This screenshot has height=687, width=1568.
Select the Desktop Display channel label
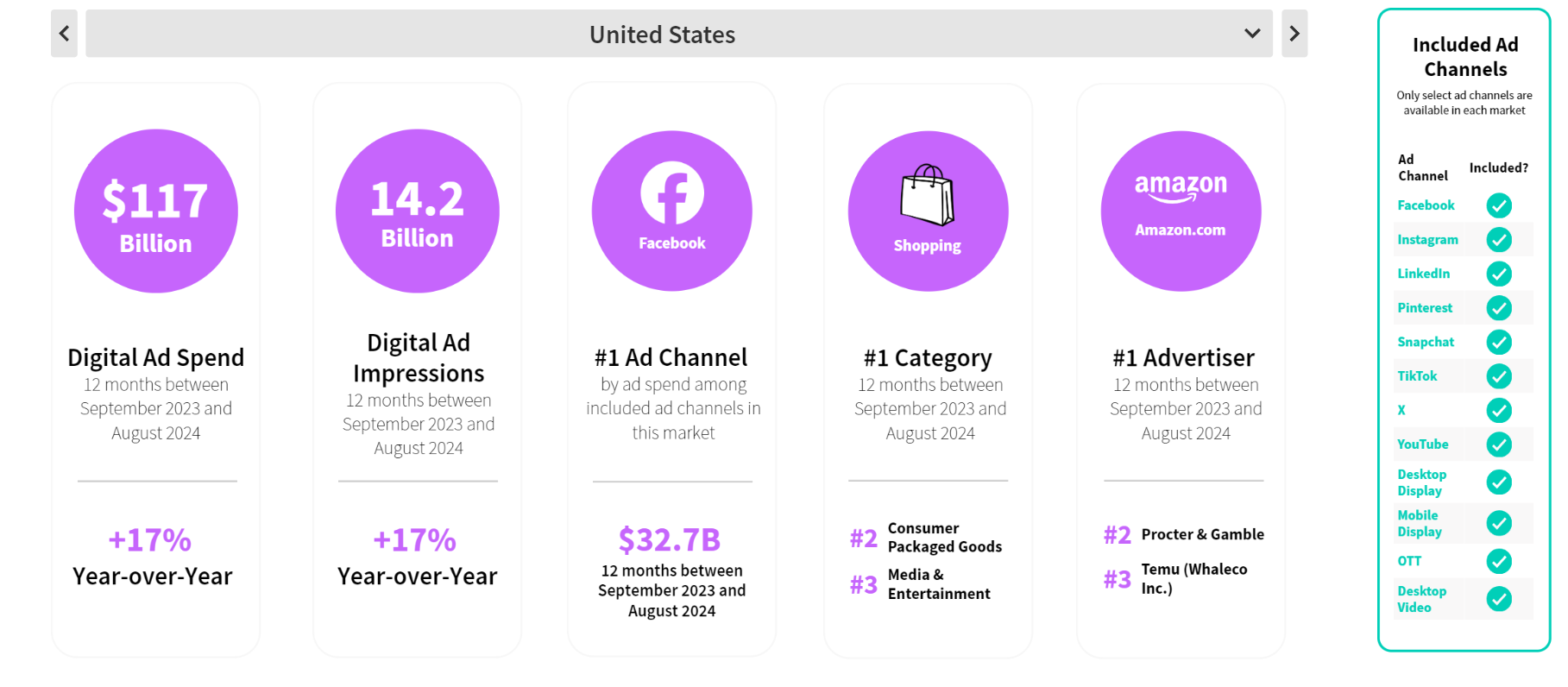click(1421, 482)
